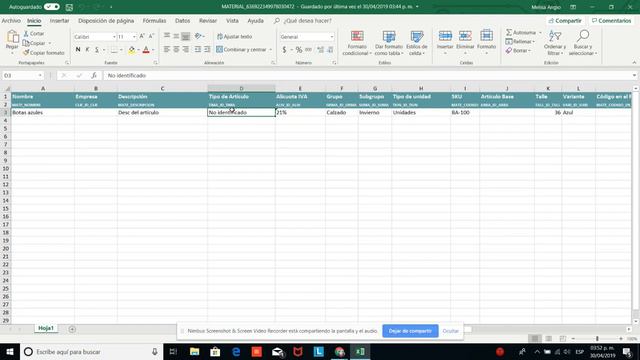
Task: Click the Eliminar cells icon
Action: [x=465, y=36]
